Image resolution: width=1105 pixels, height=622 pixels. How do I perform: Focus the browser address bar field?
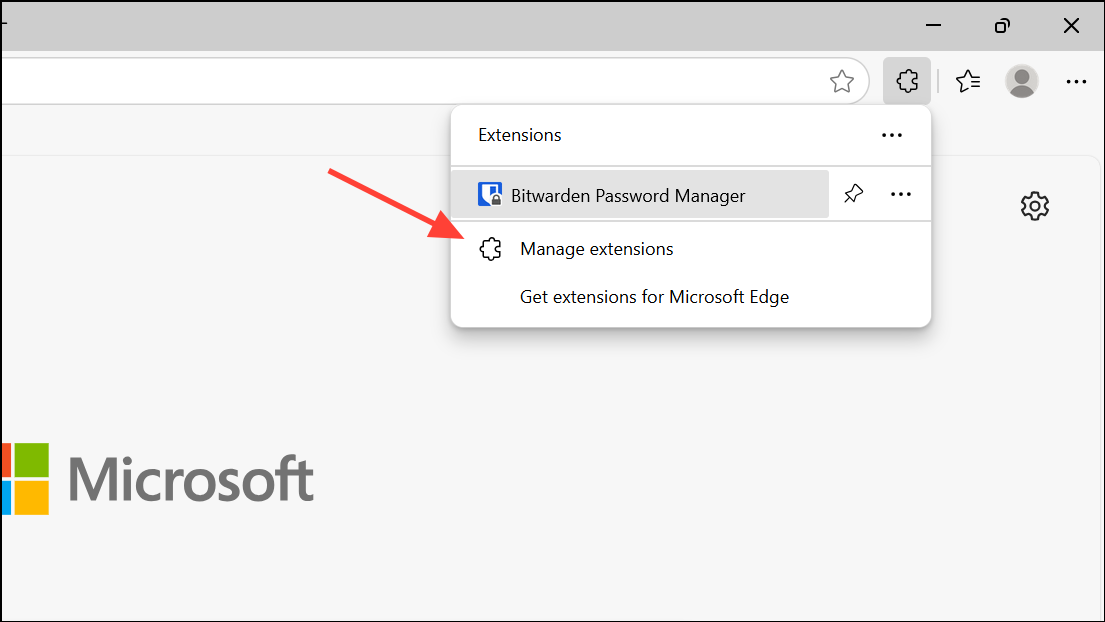point(416,81)
